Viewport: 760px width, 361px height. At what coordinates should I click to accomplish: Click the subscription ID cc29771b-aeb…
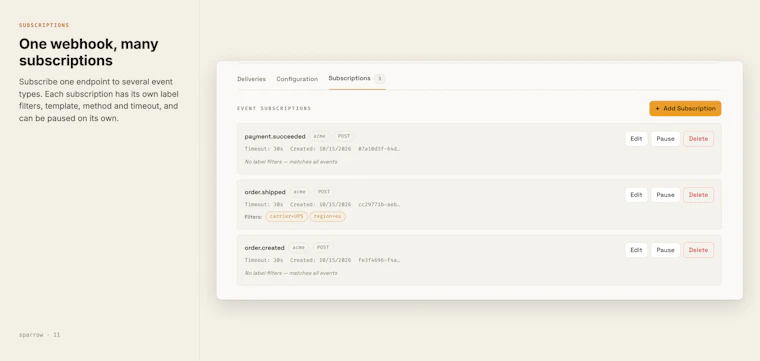click(x=379, y=204)
